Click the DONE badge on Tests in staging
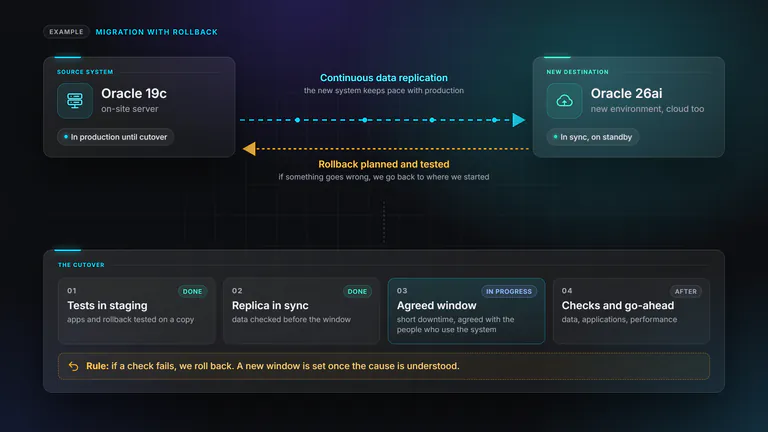 click(192, 291)
